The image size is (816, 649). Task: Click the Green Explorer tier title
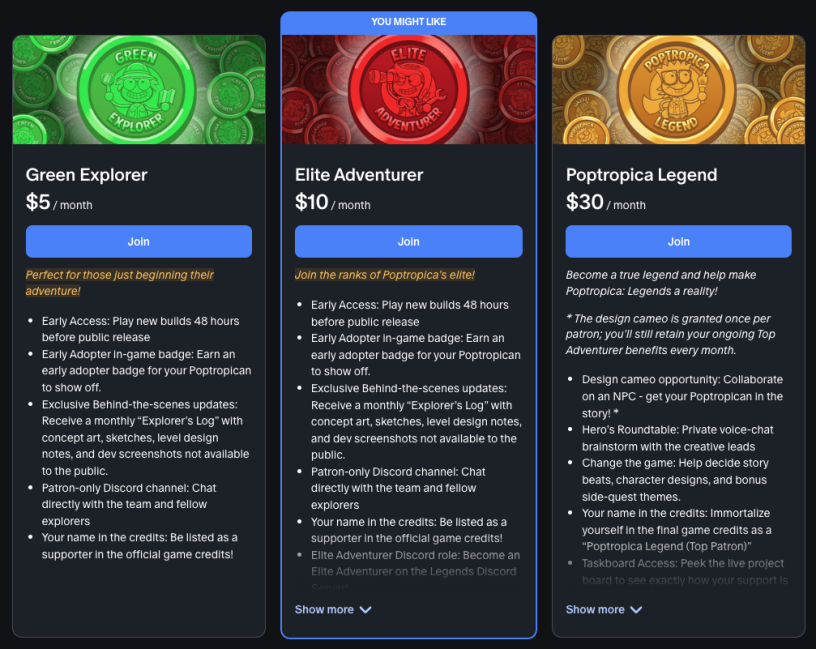pyautogui.click(x=87, y=175)
